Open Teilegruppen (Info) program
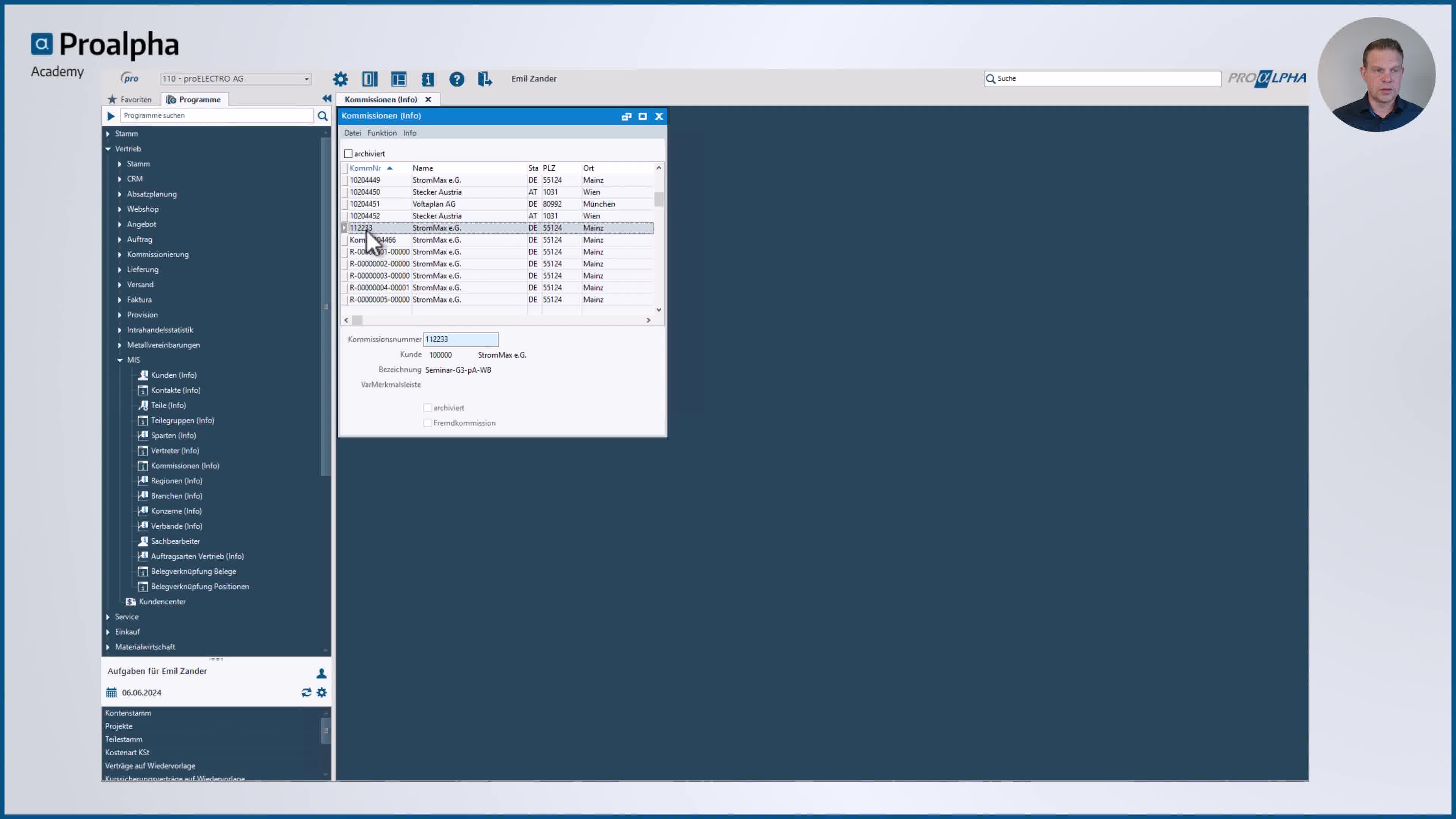This screenshot has width=1456, height=819. click(182, 420)
